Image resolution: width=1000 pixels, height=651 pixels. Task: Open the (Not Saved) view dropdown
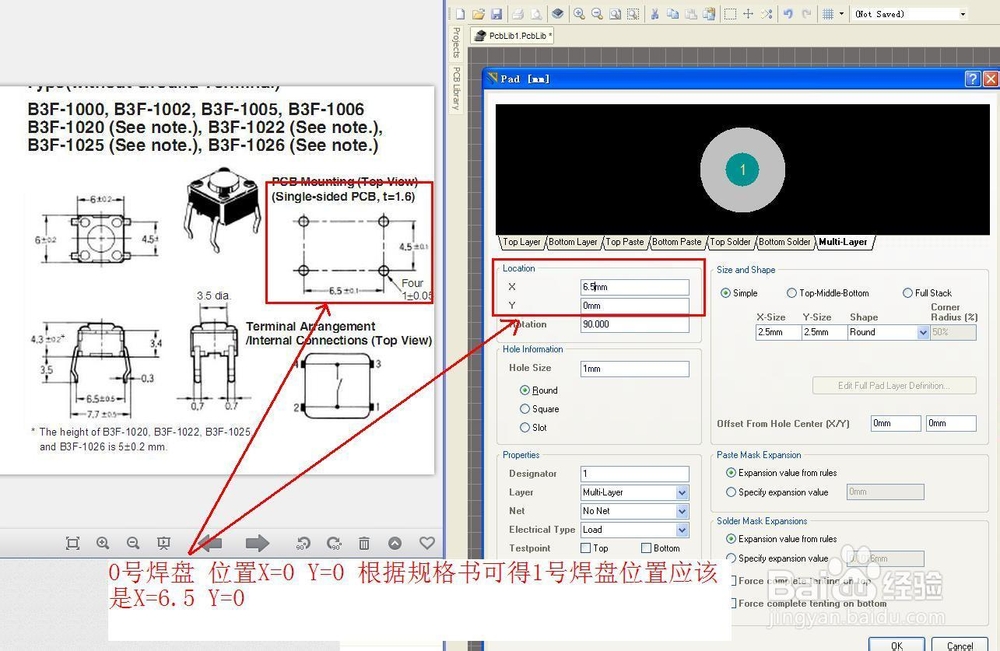[963, 14]
